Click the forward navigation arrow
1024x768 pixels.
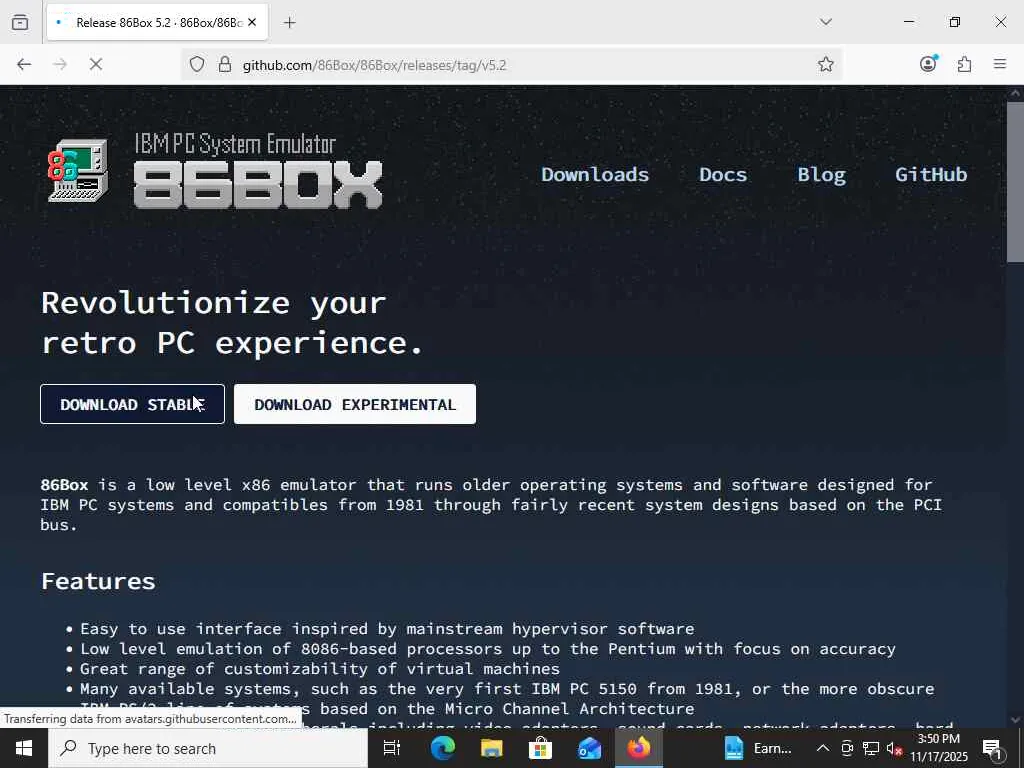(60, 64)
